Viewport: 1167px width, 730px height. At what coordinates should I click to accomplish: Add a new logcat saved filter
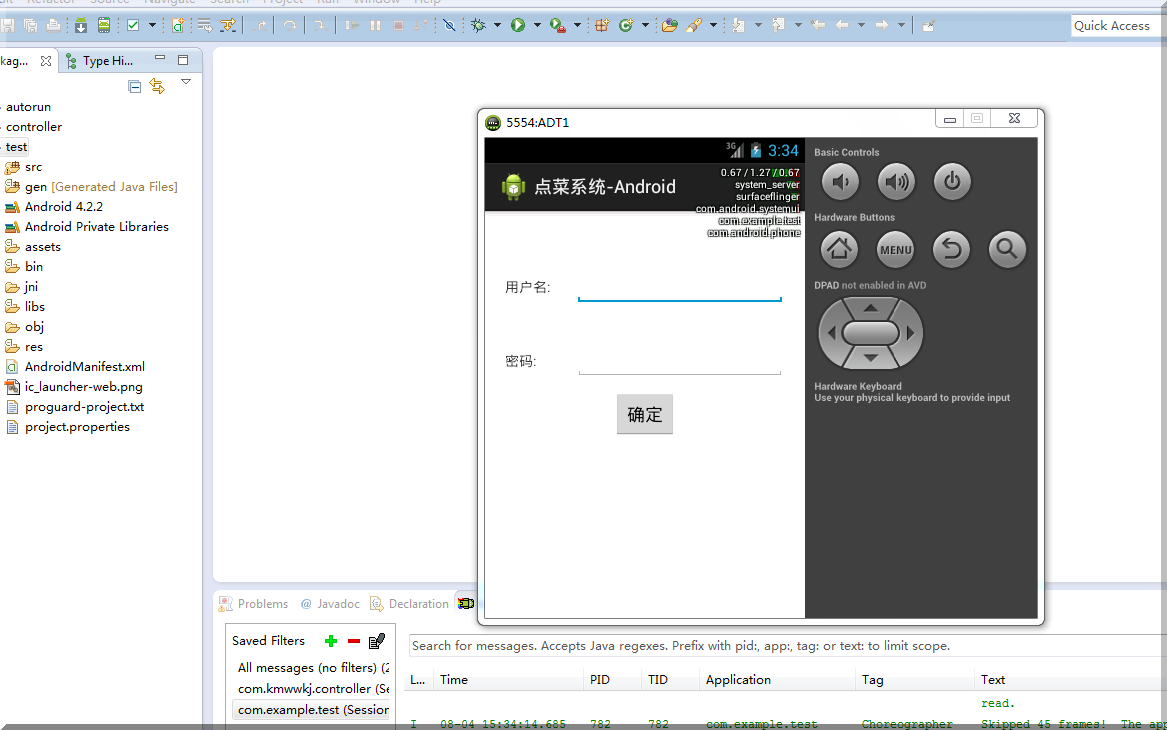(331, 641)
